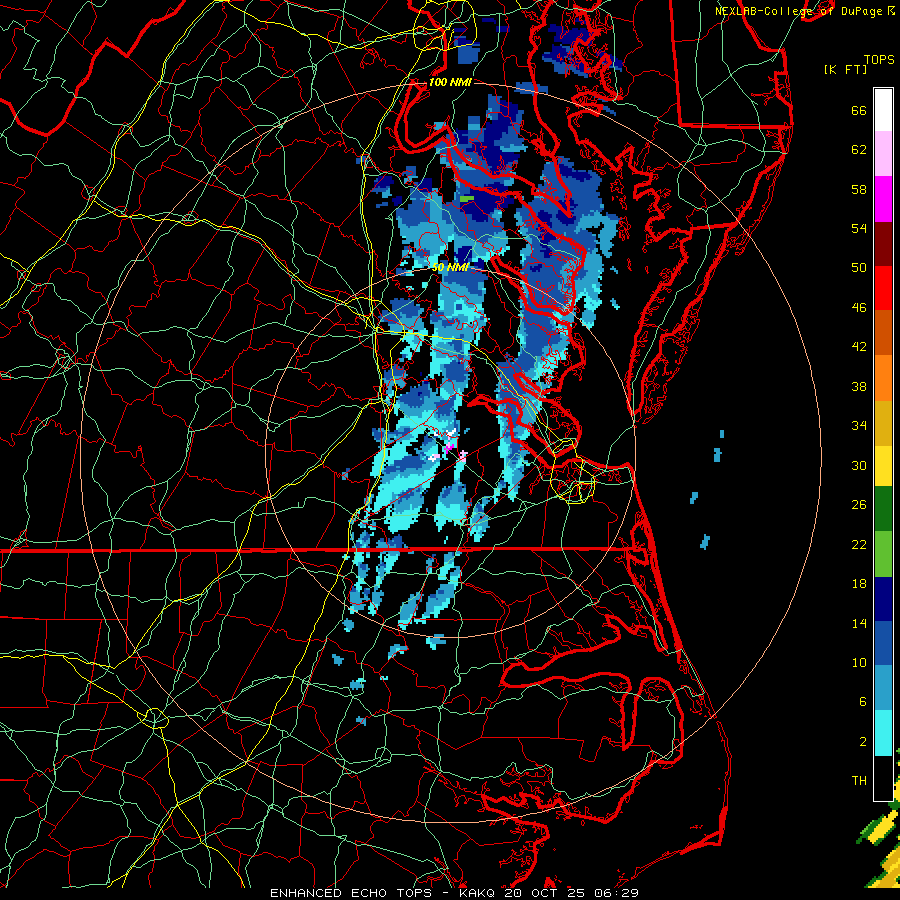This screenshot has height=900, width=900.
Task: Click the light pink legend swatch
Action: click(883, 154)
